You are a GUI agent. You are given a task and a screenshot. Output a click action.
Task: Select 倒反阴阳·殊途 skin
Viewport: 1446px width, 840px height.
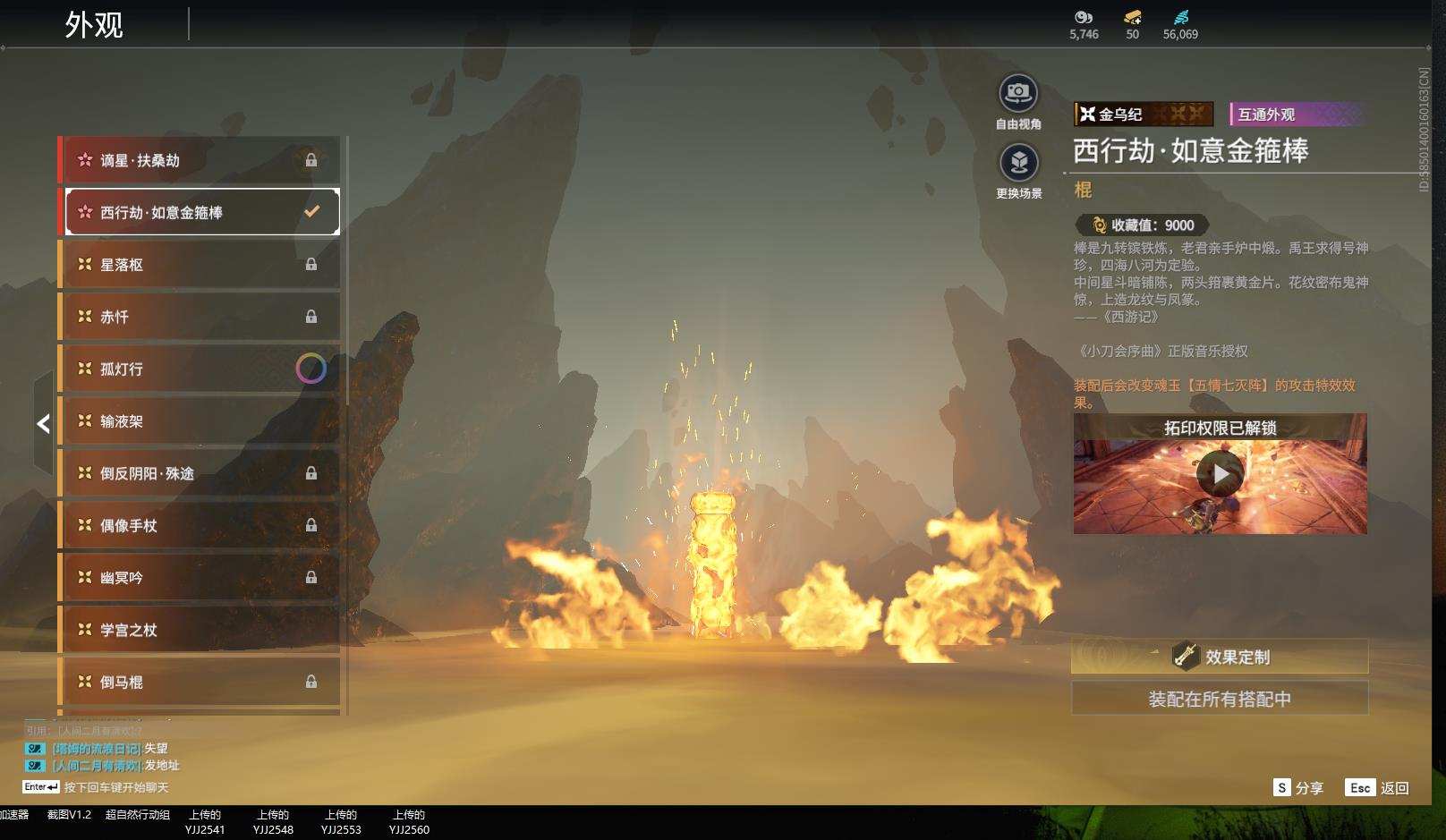tap(199, 473)
